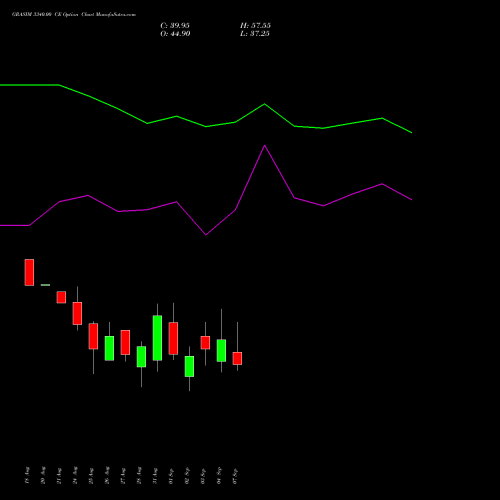Click the 03 Sep date label
Viewport: 500px width, 500px height.
pos(203,475)
